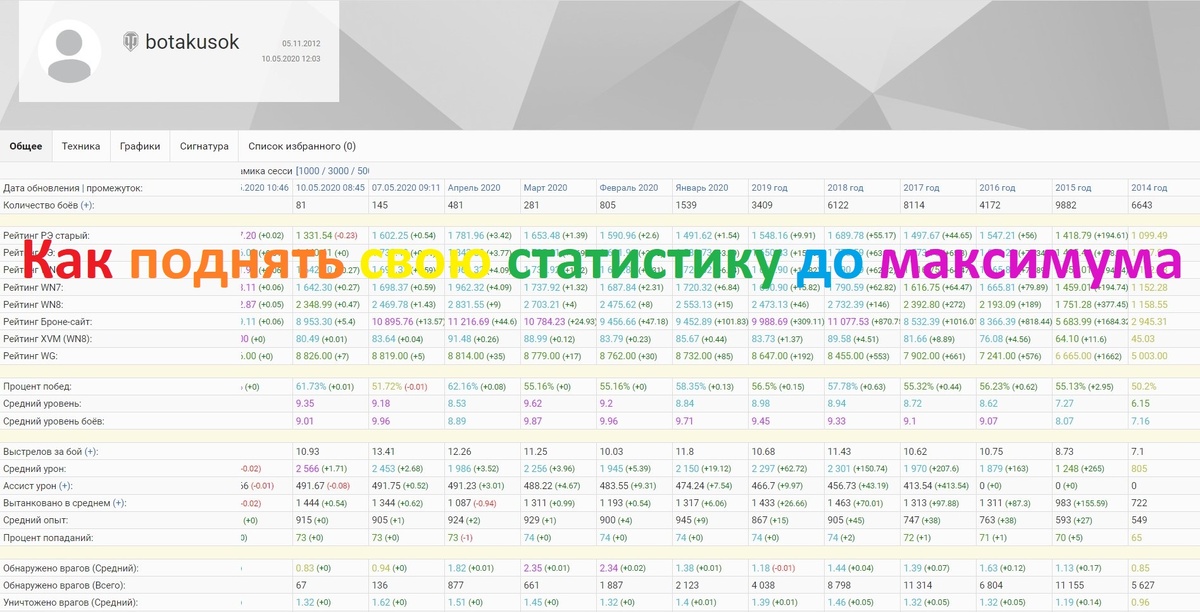
Task: Click Броне-сайт rating value 8 953.30
Action: coord(316,321)
